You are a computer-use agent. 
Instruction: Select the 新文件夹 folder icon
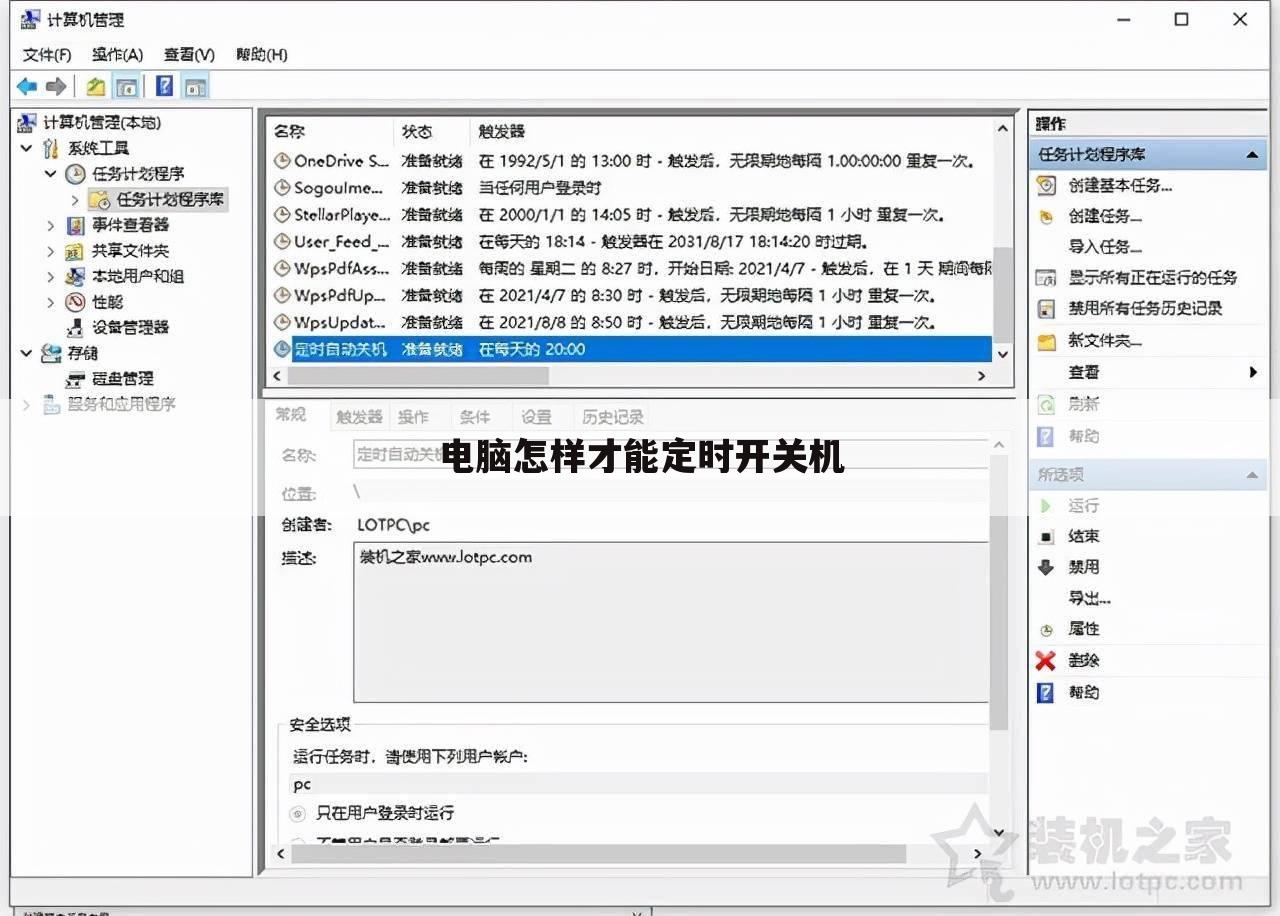(x=1045, y=340)
